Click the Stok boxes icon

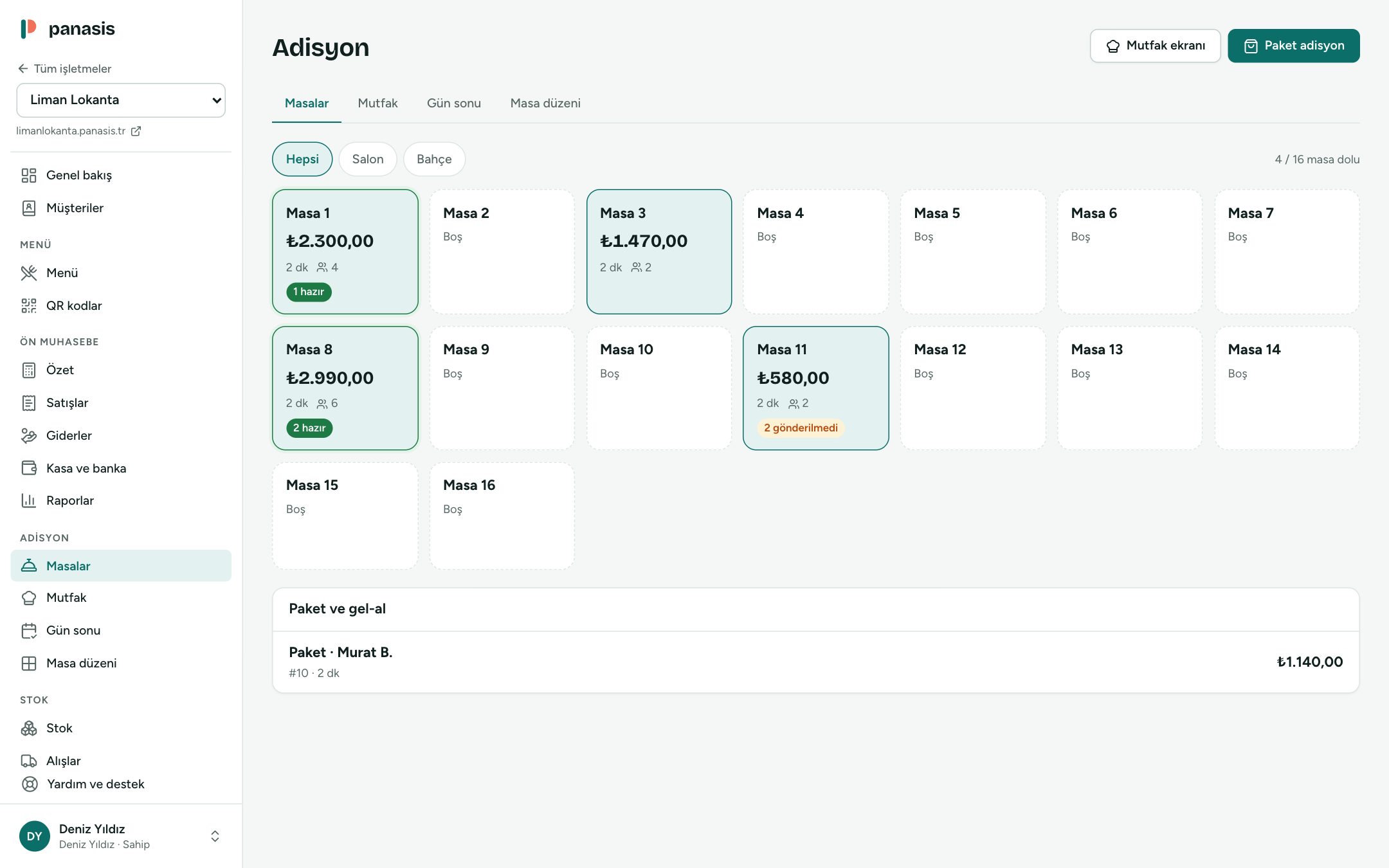pyautogui.click(x=29, y=728)
